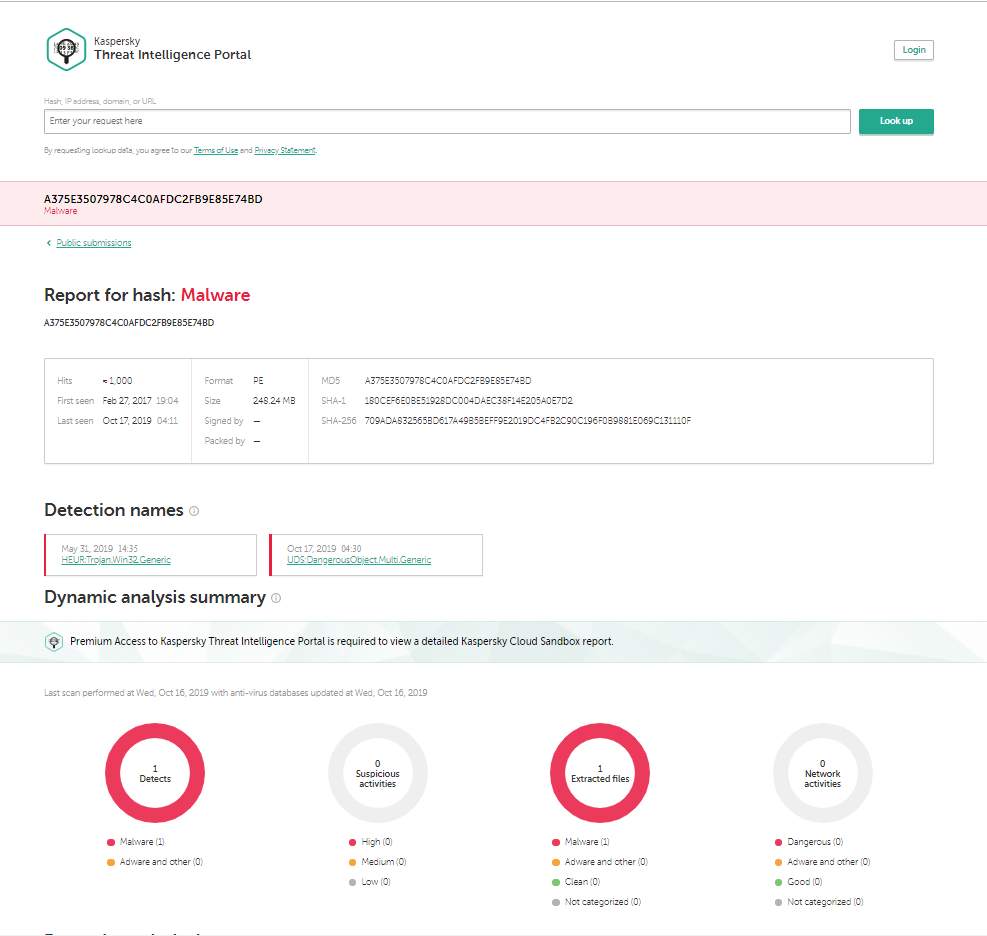This screenshot has width=987, height=936.
Task: Click Adware and other (0) under Network activities
Action: coord(828,862)
